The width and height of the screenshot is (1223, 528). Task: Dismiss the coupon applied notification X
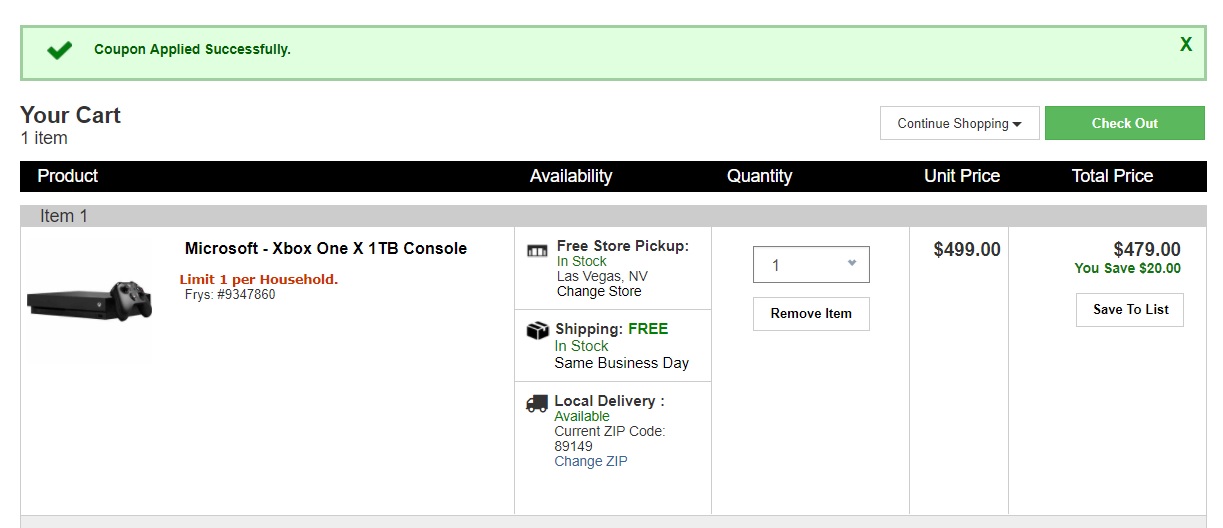[1186, 45]
